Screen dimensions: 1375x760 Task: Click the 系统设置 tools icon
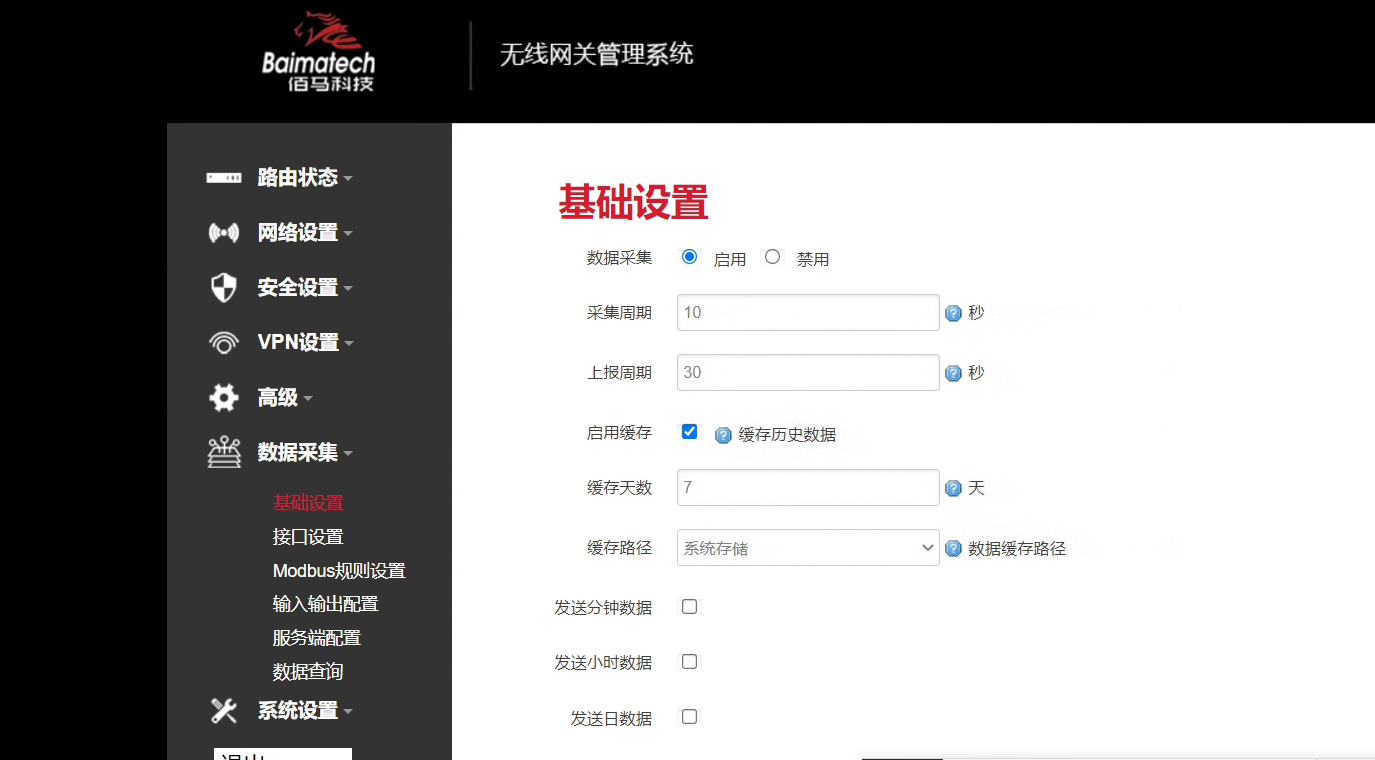click(x=222, y=710)
